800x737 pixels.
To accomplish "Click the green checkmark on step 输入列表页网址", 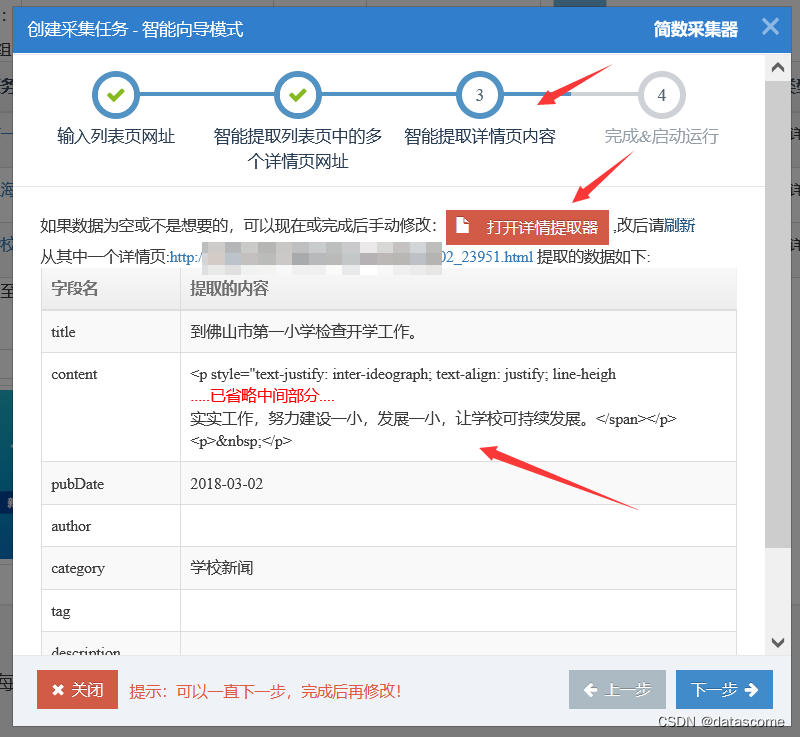I will (x=115, y=95).
